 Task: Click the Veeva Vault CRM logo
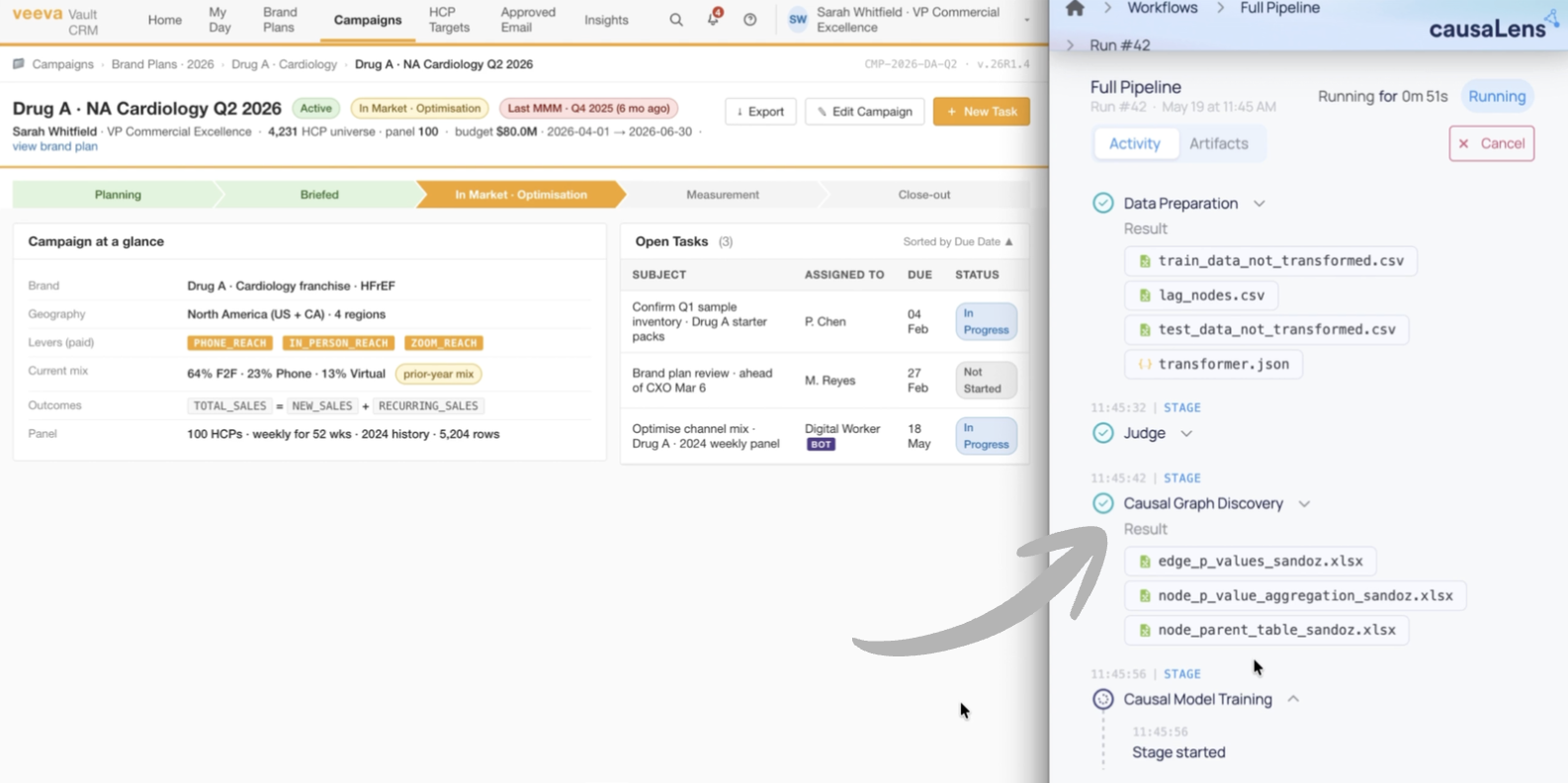coord(54,21)
